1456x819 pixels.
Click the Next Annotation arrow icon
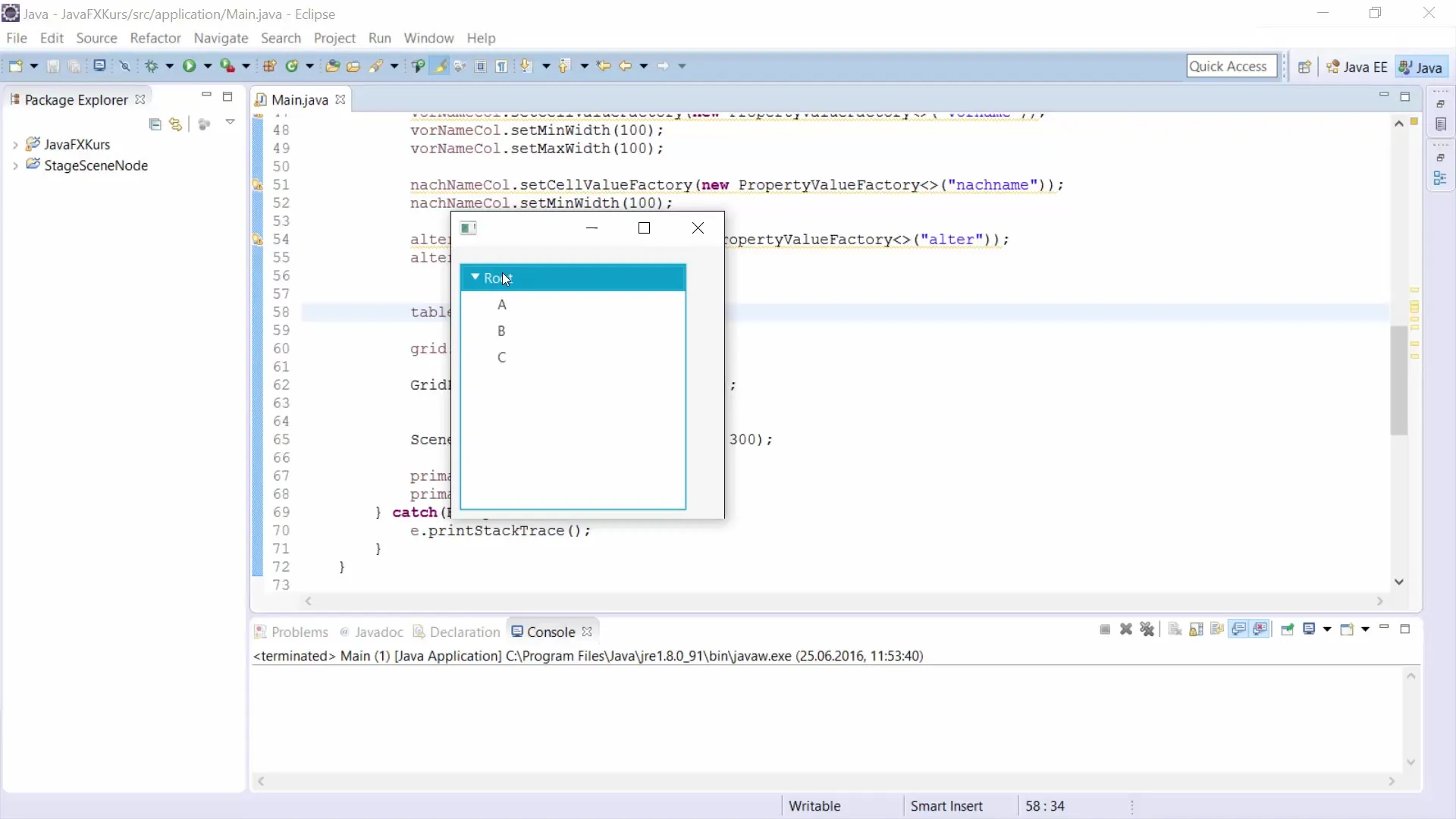[x=526, y=66]
